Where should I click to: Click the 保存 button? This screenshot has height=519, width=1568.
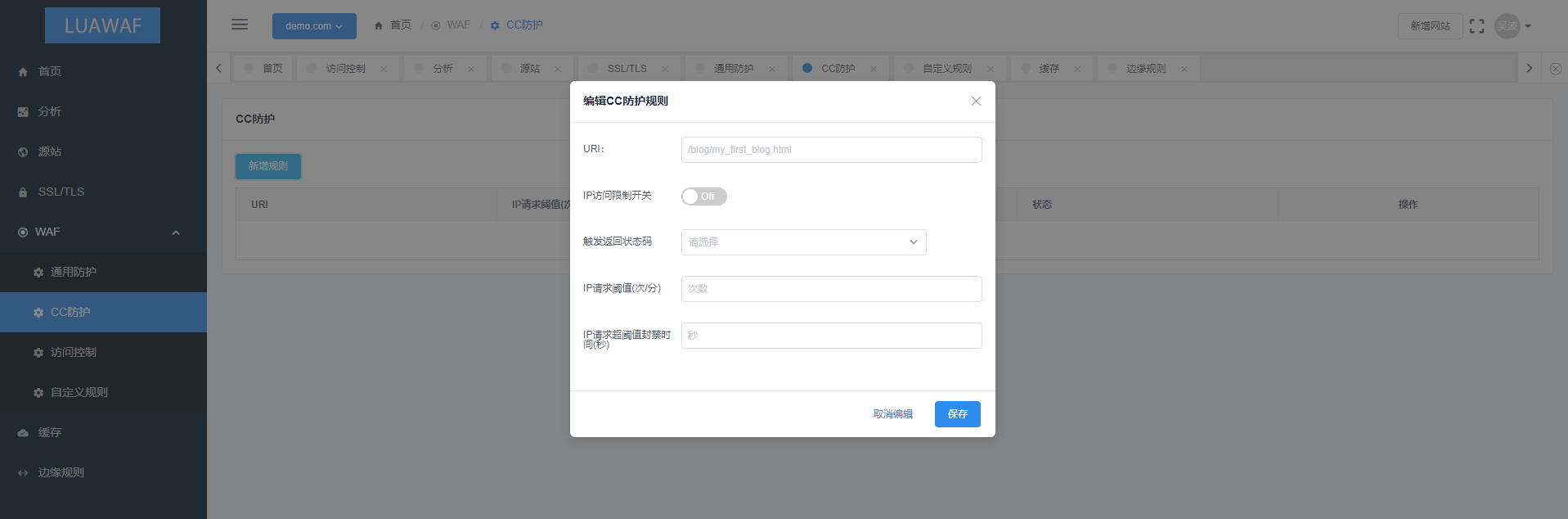pyautogui.click(x=958, y=414)
